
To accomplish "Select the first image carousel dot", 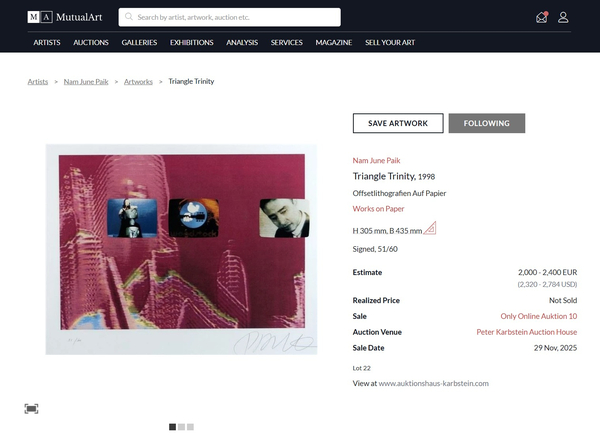I will click(172, 427).
